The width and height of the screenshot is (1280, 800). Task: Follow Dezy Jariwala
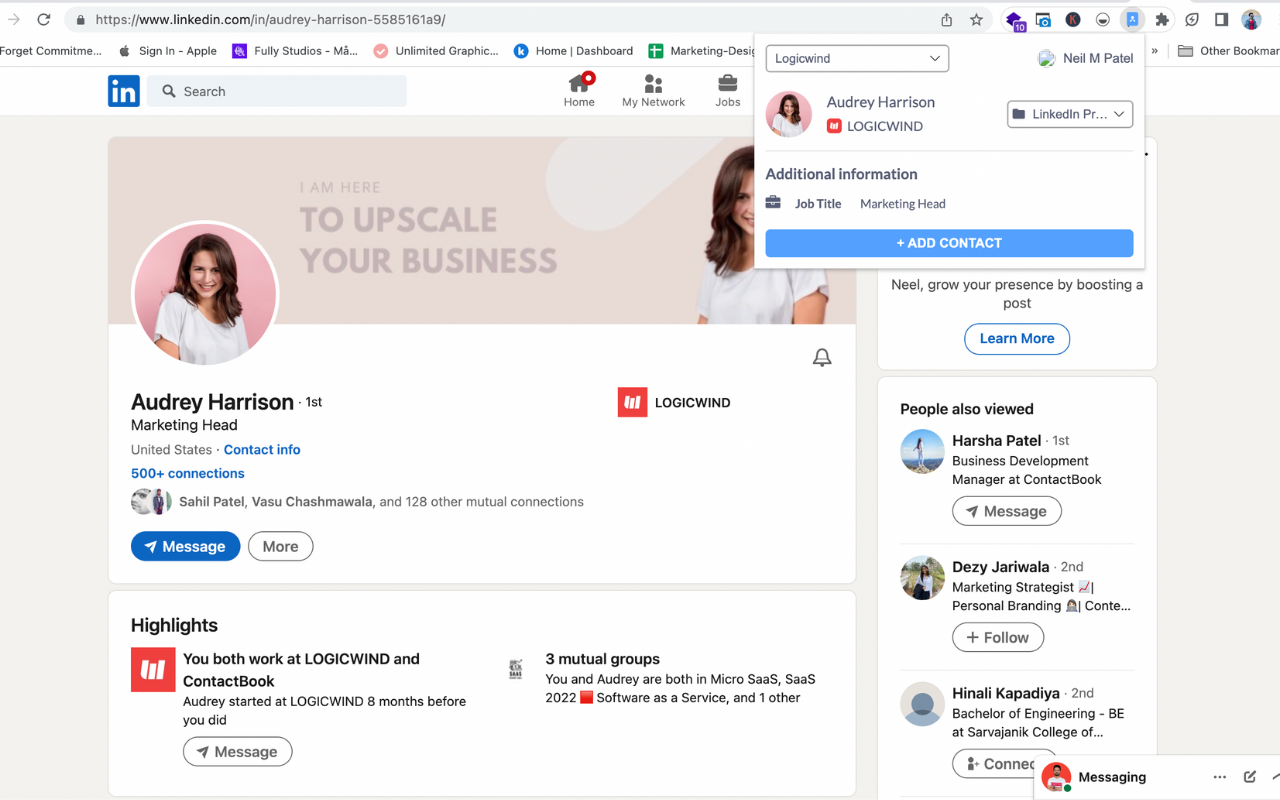click(998, 637)
